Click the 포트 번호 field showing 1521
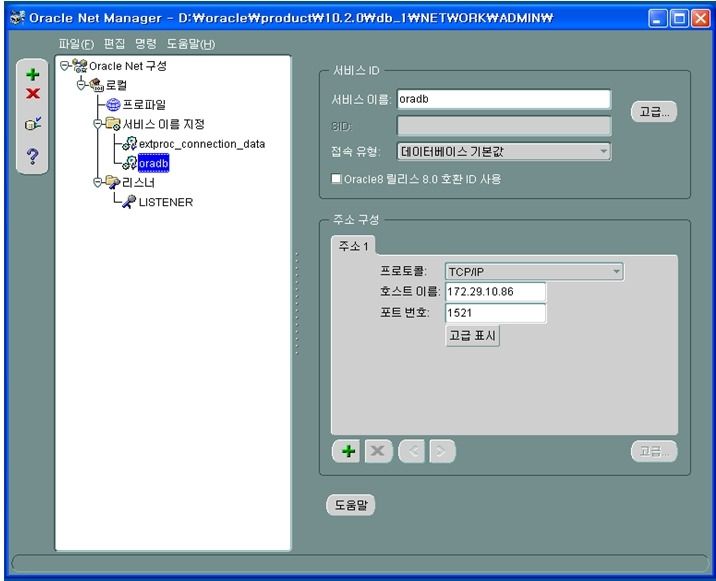The image size is (716, 581). coord(495,313)
